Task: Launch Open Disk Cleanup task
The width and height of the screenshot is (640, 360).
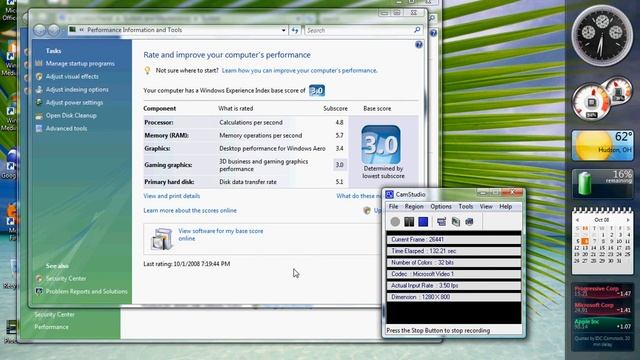Action: [71, 116]
